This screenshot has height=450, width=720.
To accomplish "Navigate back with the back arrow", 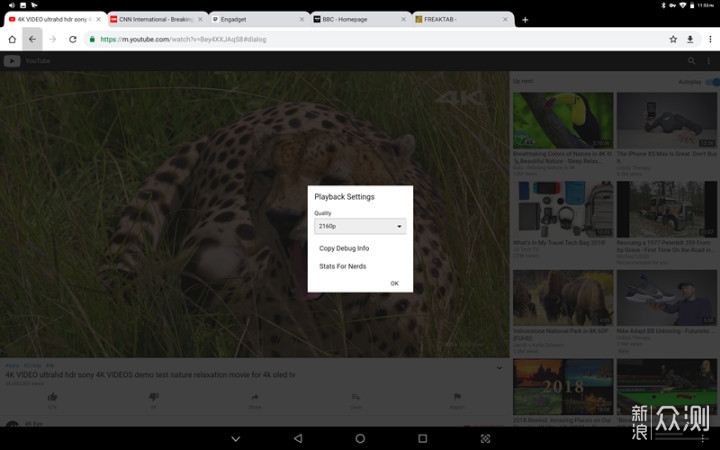I will pos(32,39).
